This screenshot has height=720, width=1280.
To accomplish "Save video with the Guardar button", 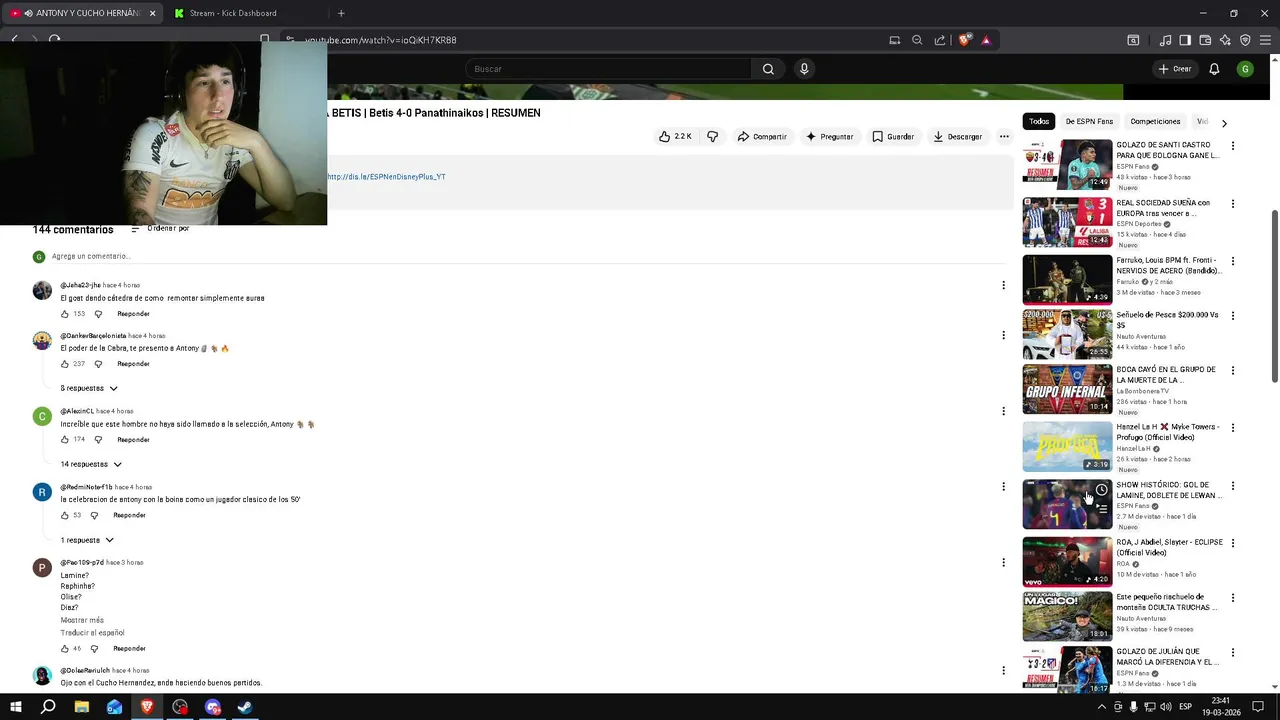I will click(893, 136).
